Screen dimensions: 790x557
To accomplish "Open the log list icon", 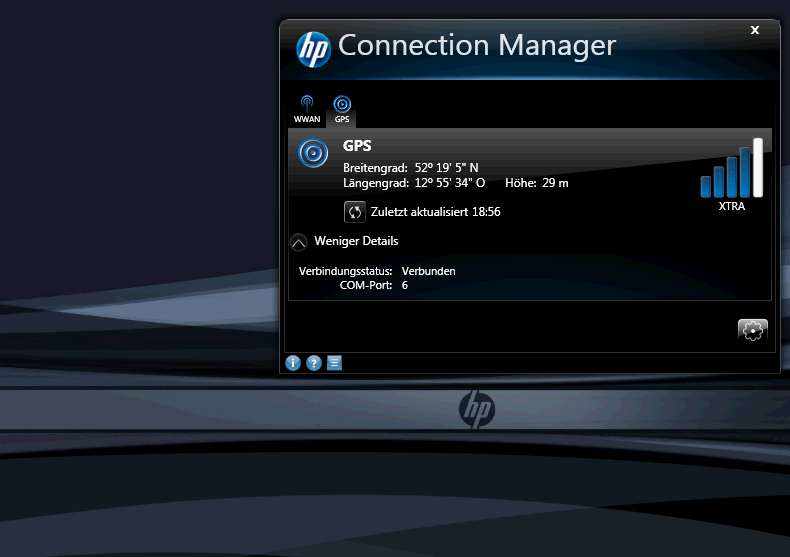I will 335,363.
